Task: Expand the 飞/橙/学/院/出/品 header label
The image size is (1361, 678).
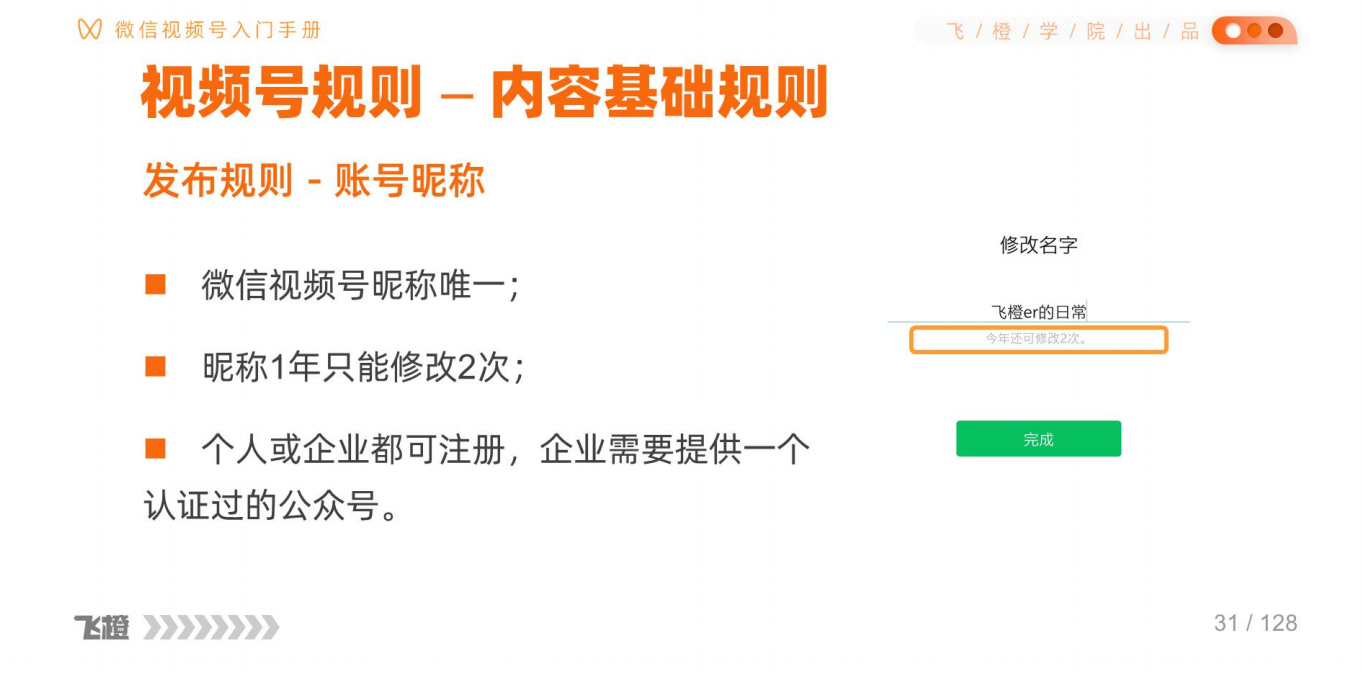Action: tap(1073, 31)
